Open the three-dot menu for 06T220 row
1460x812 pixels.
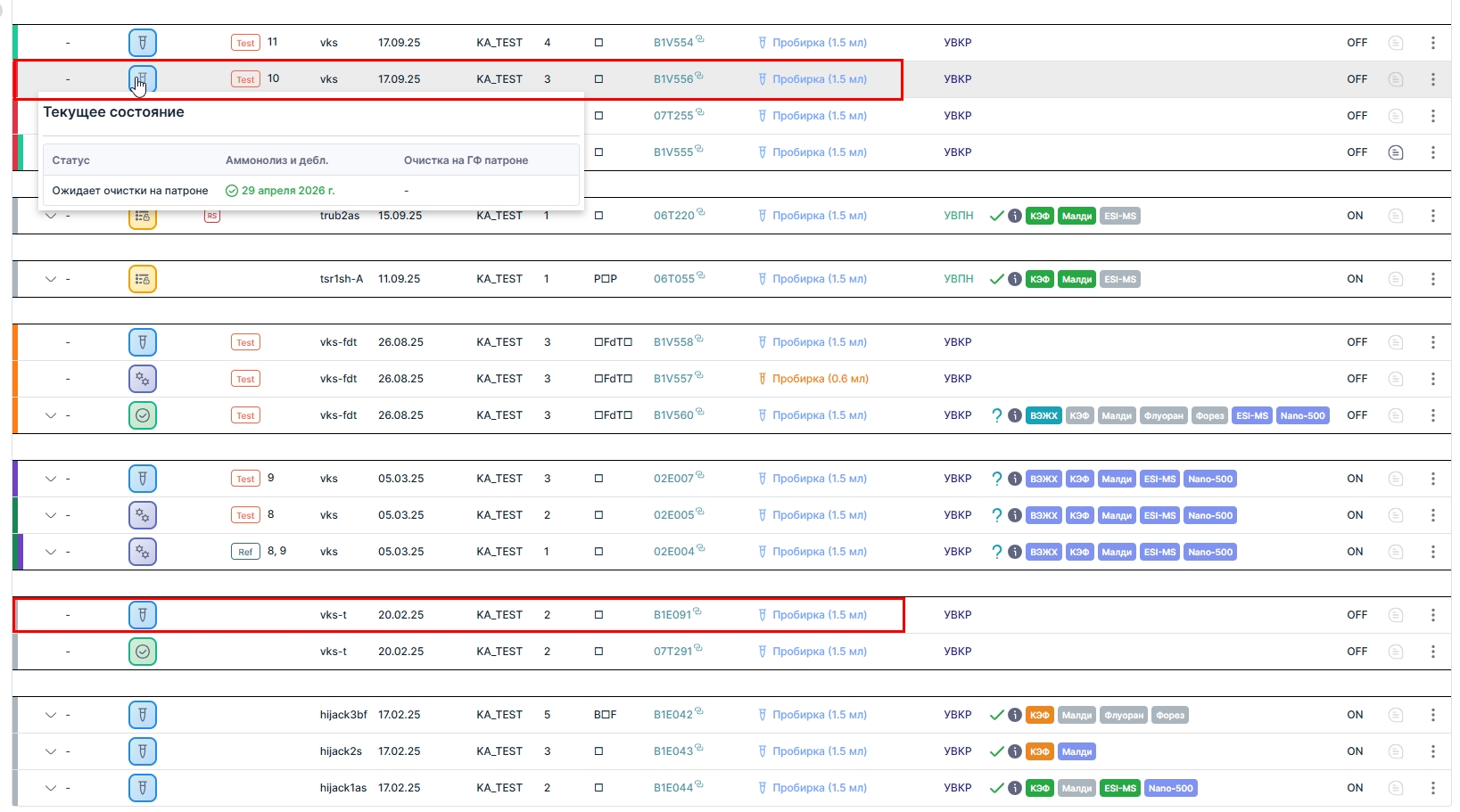1433,216
